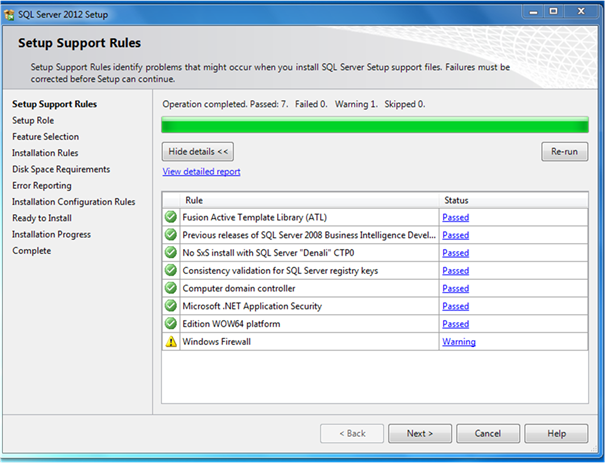The image size is (605, 463).
Task: Click rule text Computer domain controller
Action: 239,289
